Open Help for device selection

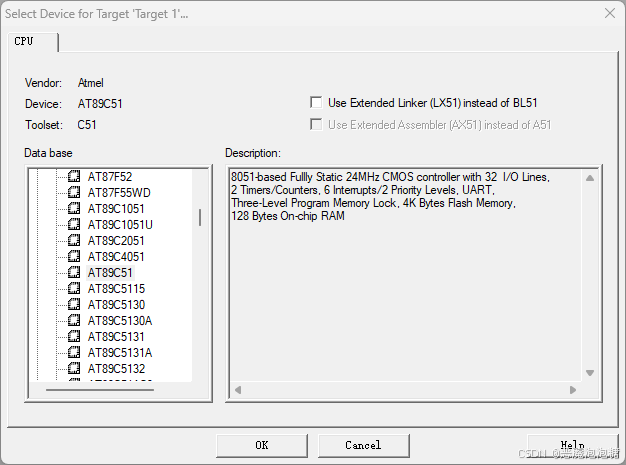point(573,445)
